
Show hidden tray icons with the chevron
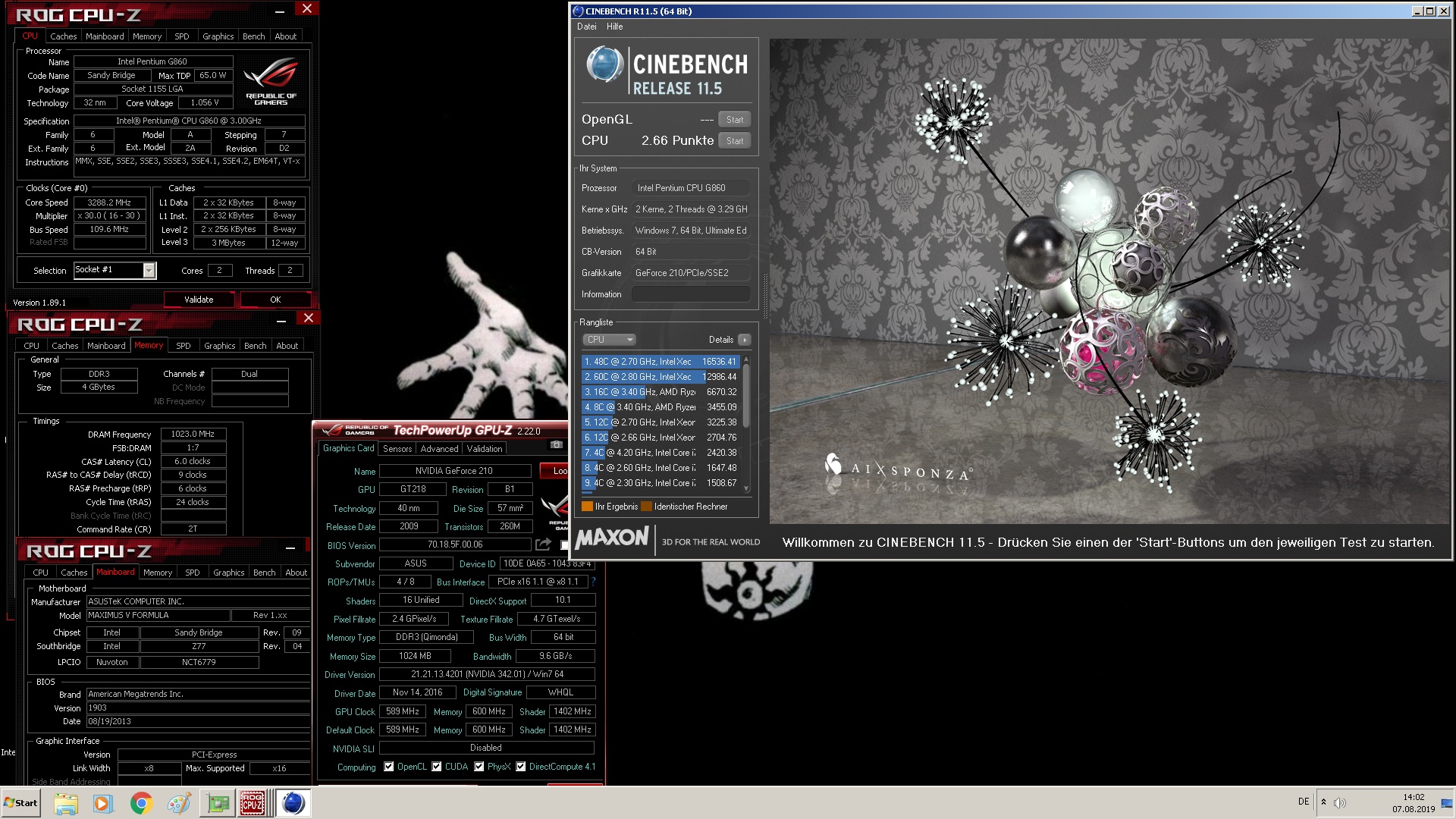click(1323, 802)
